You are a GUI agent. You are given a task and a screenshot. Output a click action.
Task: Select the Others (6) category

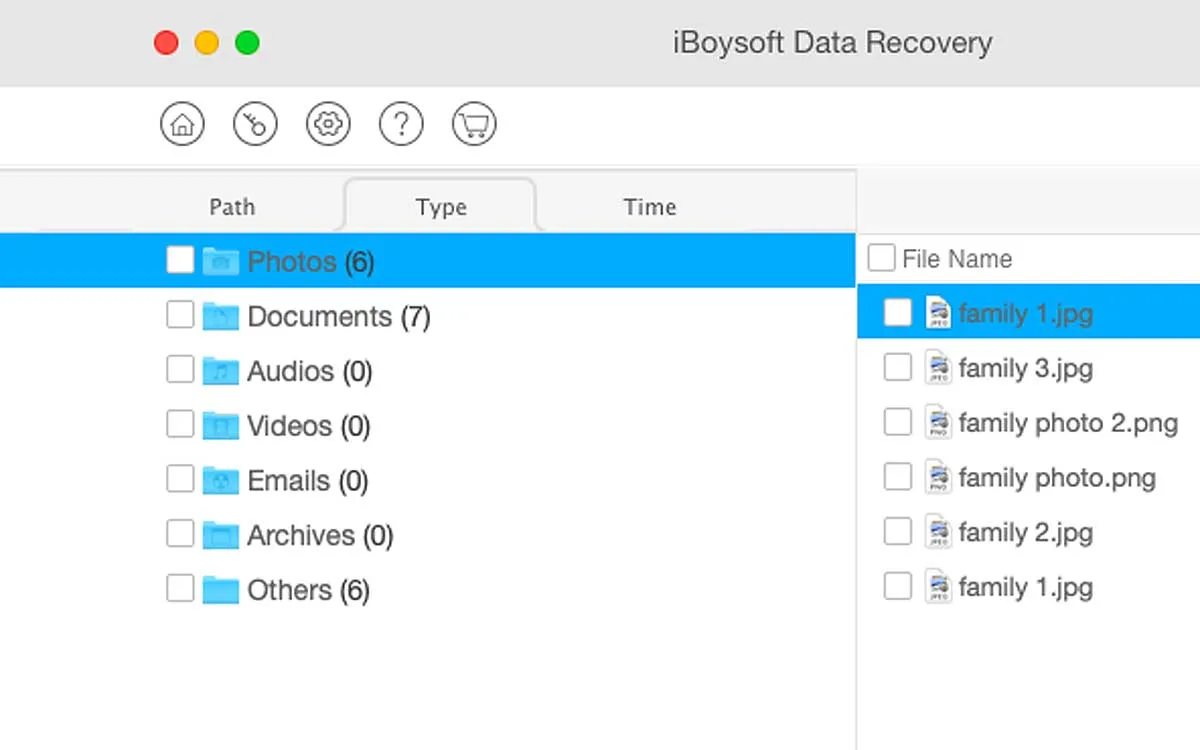(309, 590)
